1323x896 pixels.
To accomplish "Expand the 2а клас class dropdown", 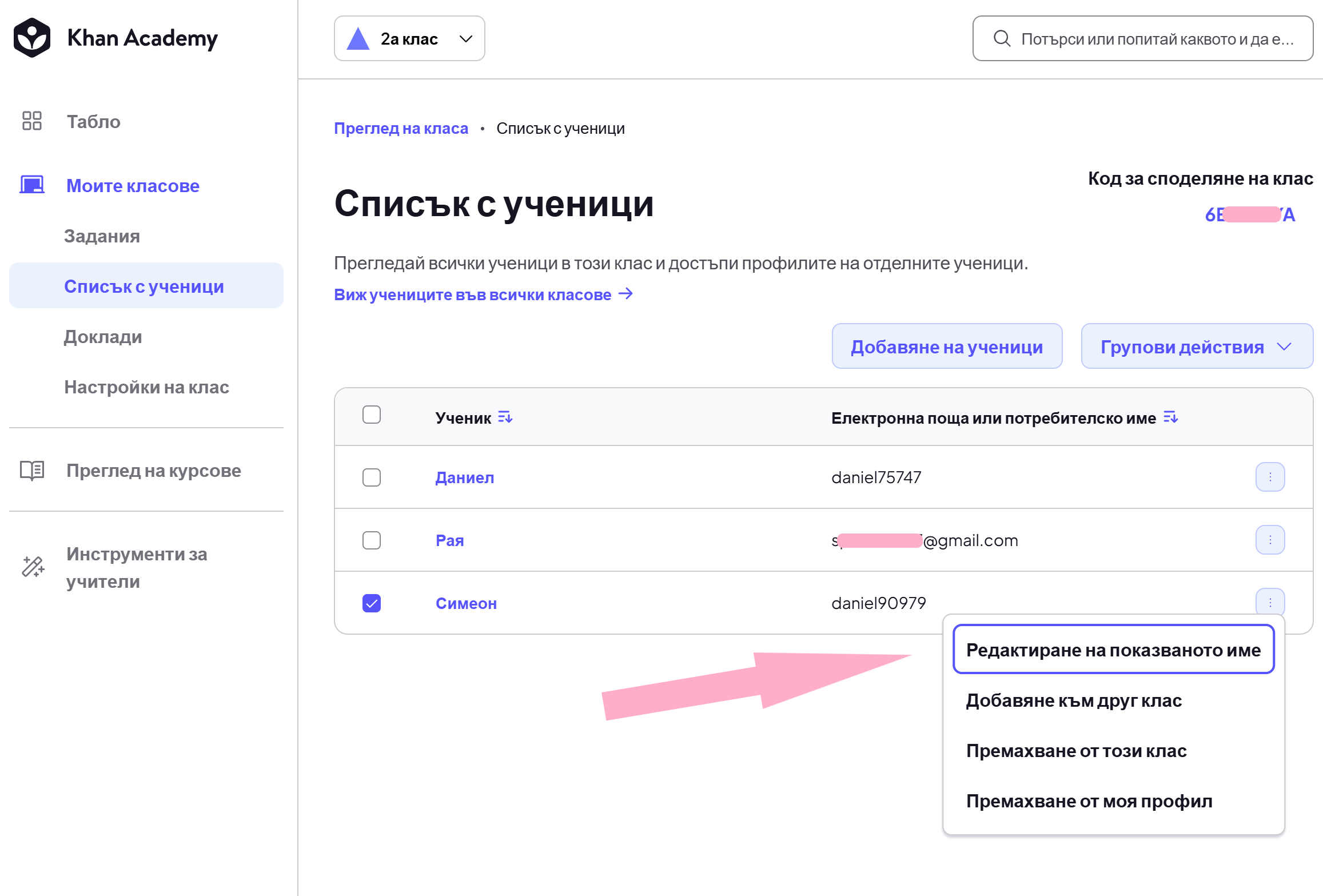I will pyautogui.click(x=409, y=38).
